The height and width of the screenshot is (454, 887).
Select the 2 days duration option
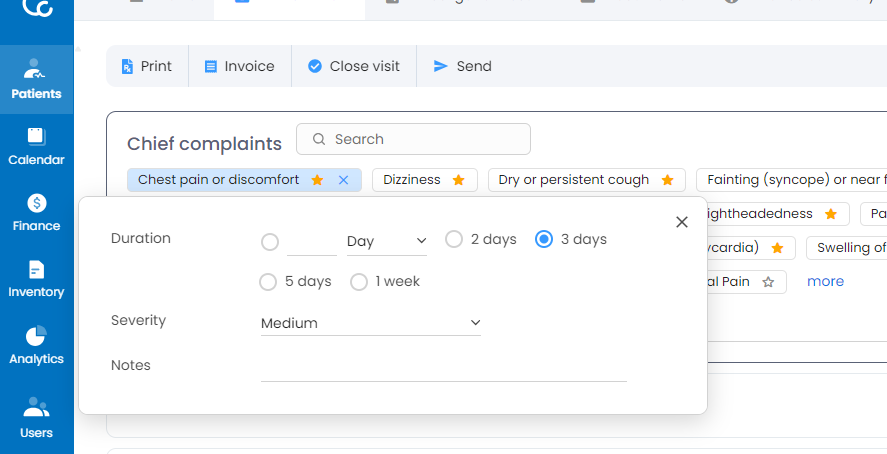pos(454,239)
